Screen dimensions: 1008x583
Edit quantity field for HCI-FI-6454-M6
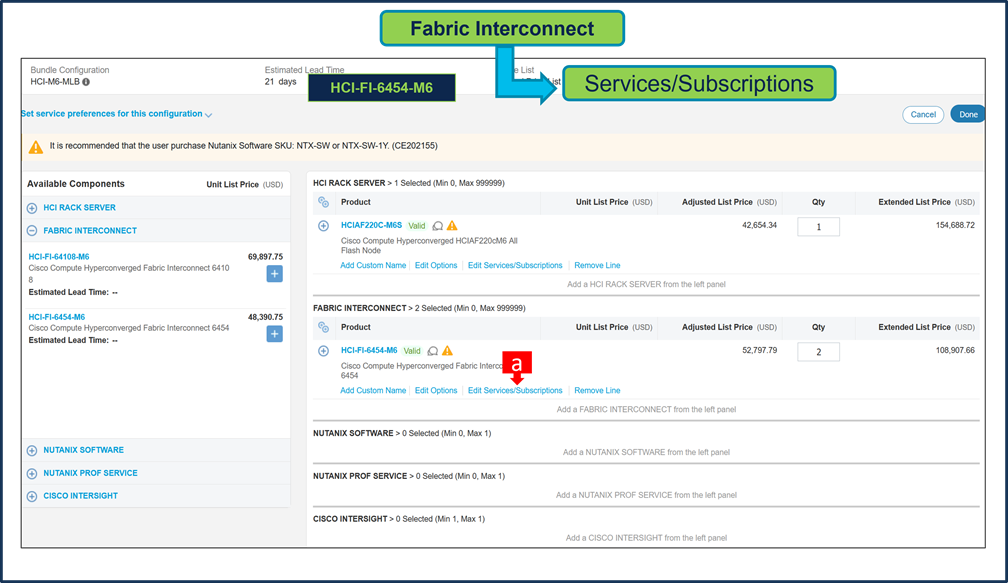pyautogui.click(x=818, y=352)
